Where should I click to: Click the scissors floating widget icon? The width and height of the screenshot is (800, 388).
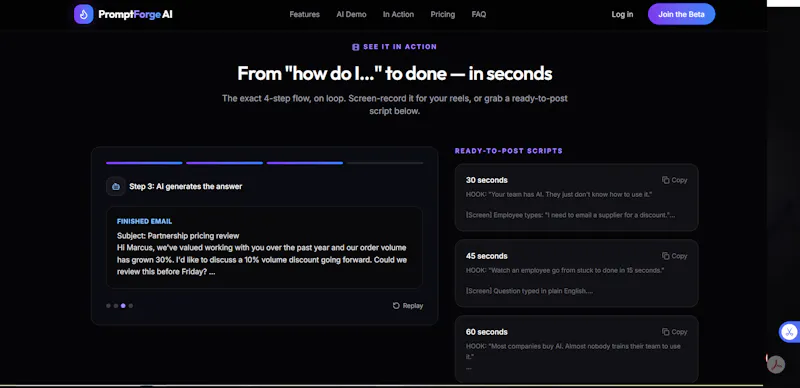pos(789,332)
